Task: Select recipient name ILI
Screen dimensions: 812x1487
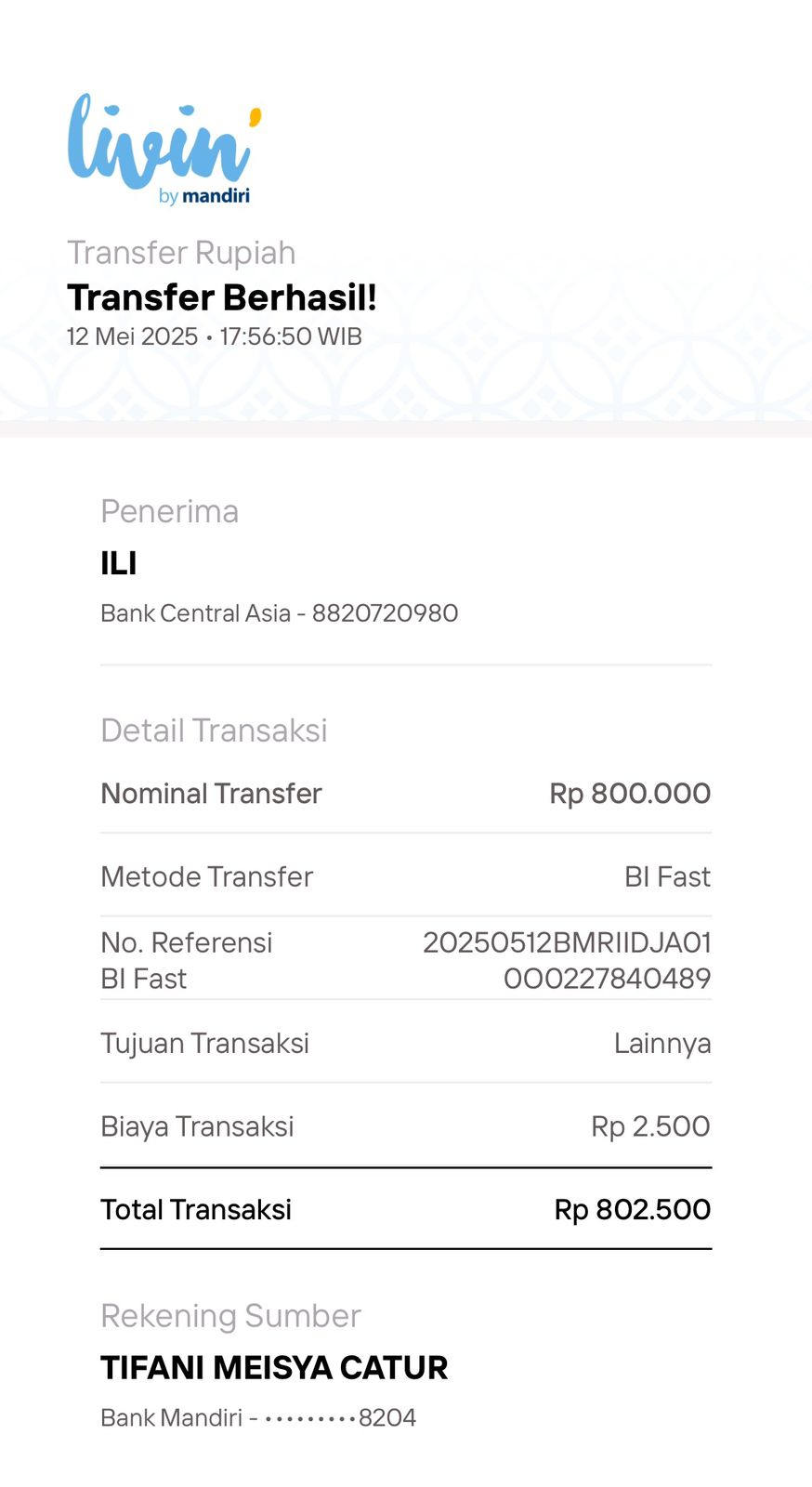Action: point(119,563)
